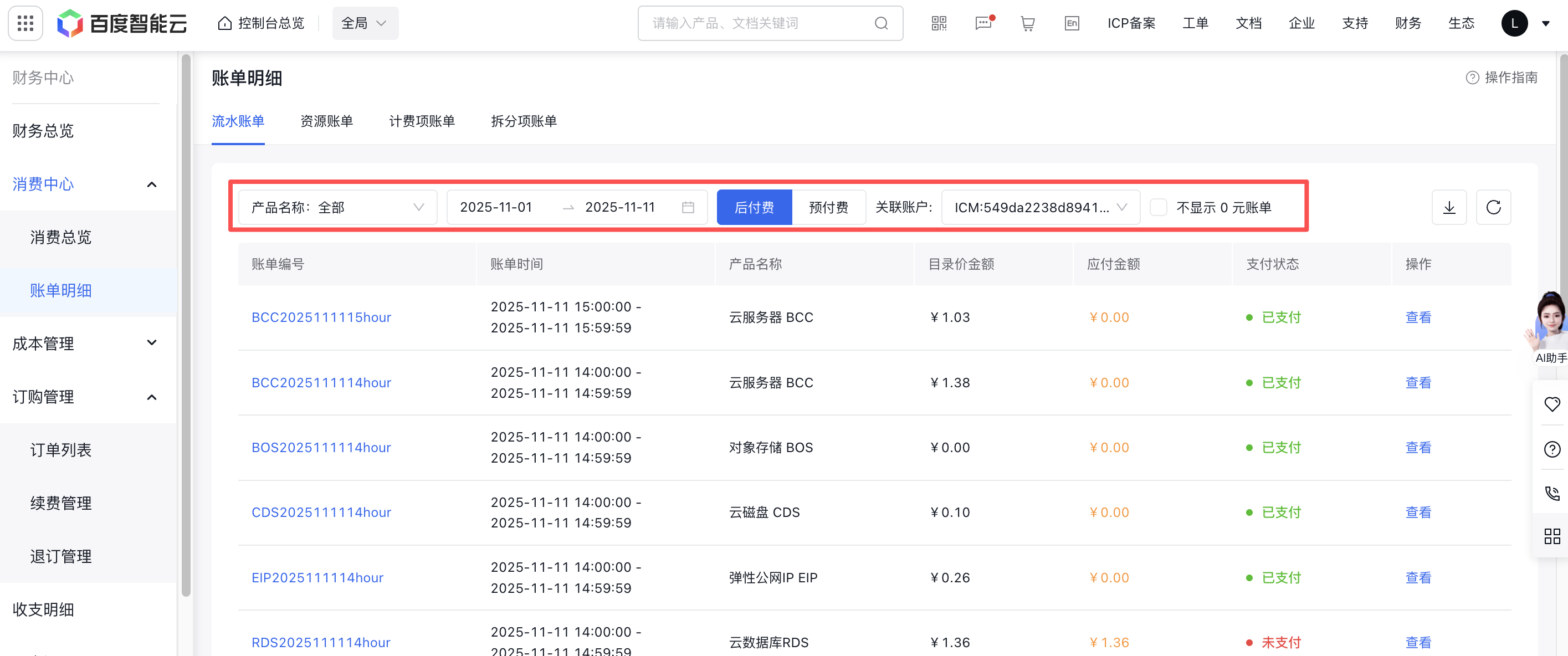Click 查看 for the BOS2025111114hour bill
The image size is (1568, 656).
[x=1418, y=447]
